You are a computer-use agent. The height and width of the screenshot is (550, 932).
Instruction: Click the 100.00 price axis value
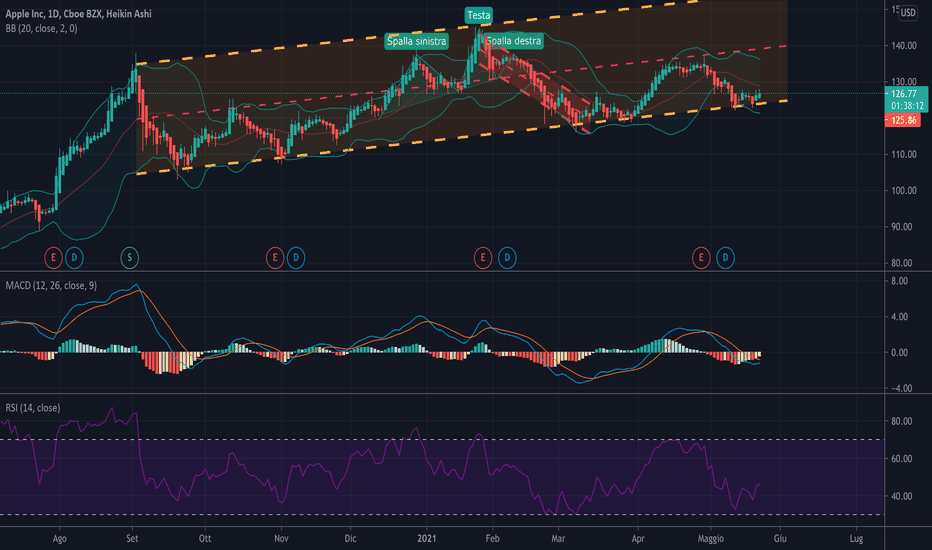pos(904,190)
